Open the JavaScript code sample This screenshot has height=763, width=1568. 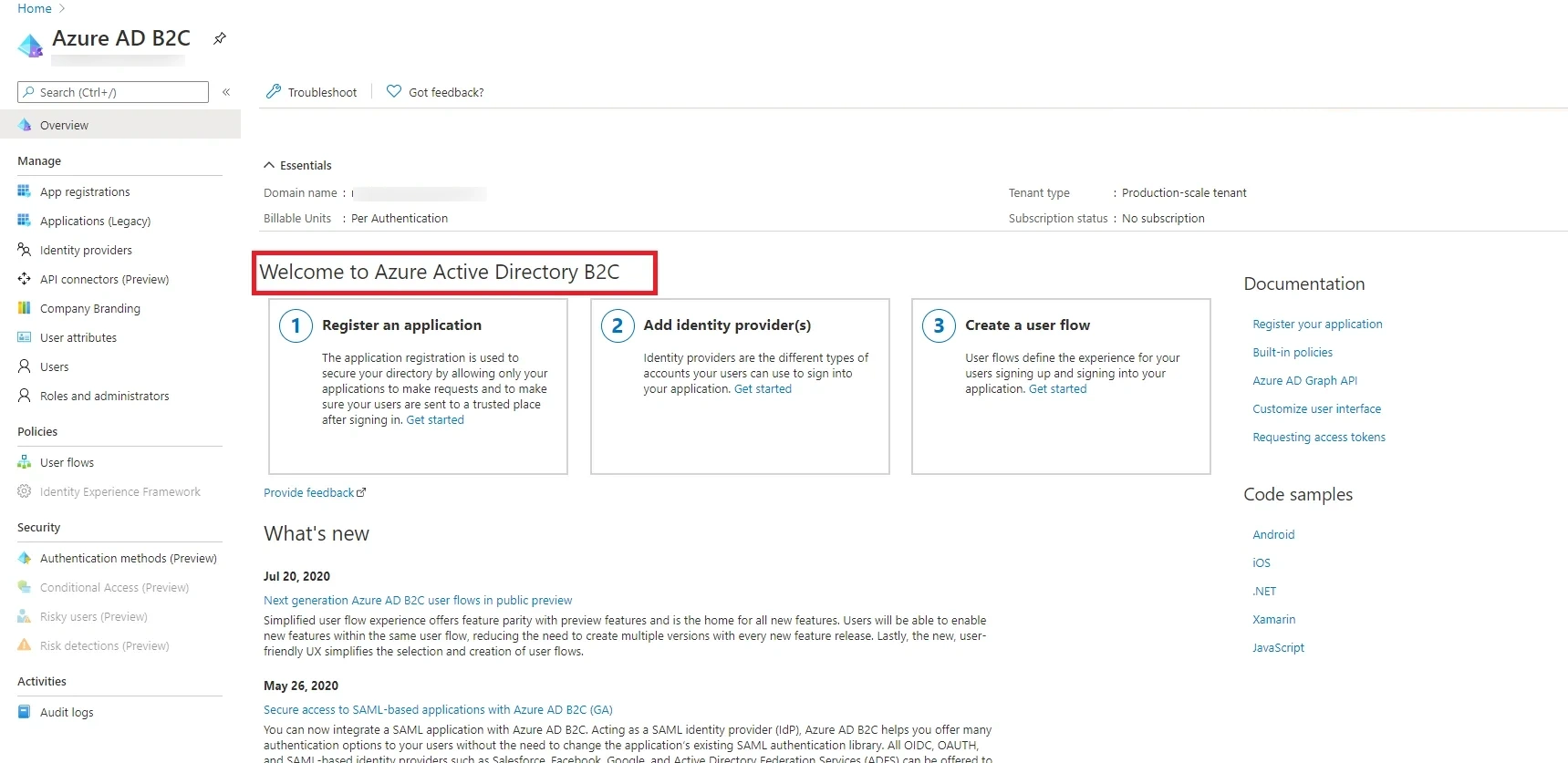tap(1278, 647)
